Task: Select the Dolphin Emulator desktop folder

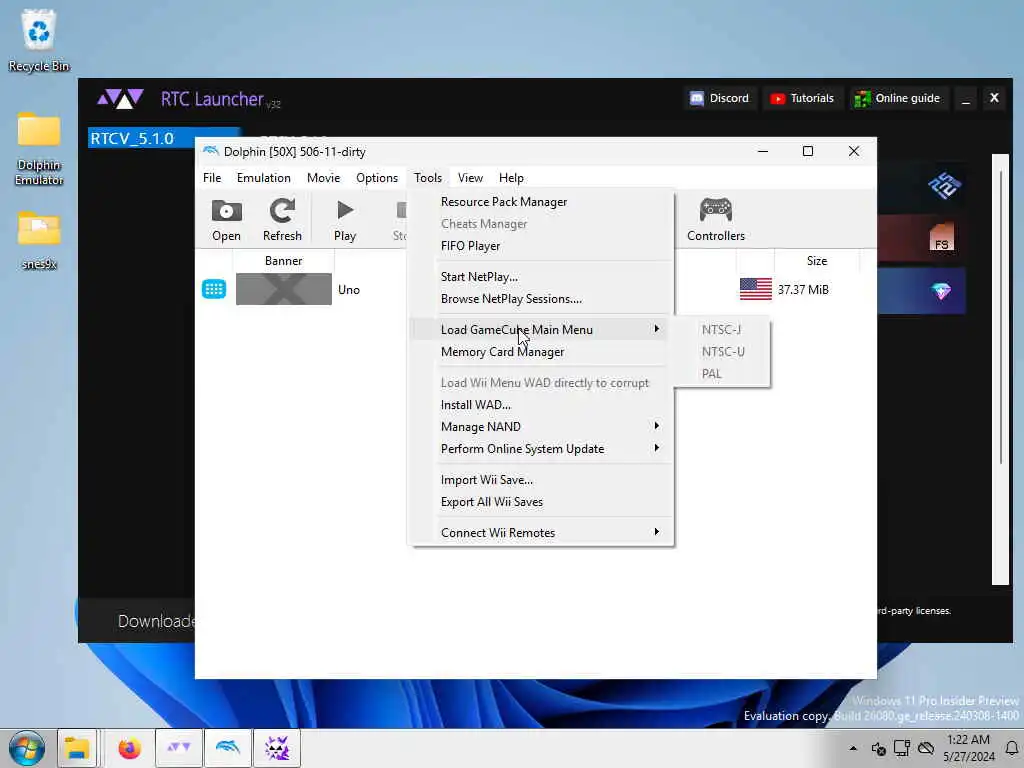Action: [x=39, y=149]
